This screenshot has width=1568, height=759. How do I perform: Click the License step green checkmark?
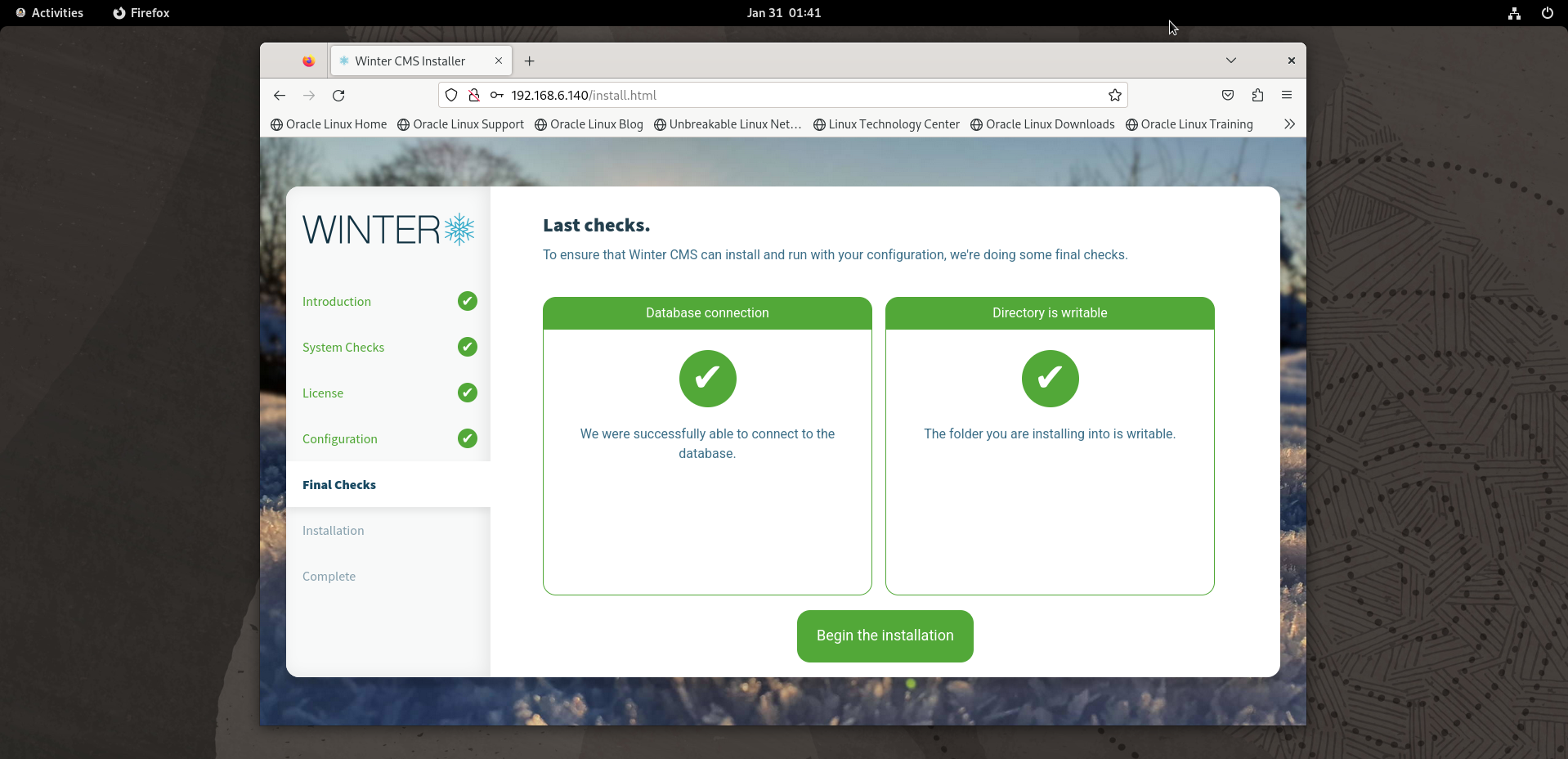[x=468, y=393]
